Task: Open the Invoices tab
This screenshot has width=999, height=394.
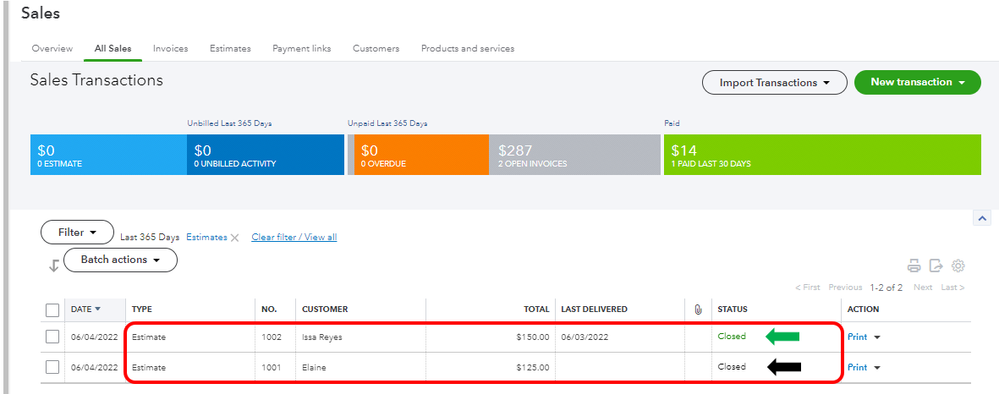Action: pyautogui.click(x=170, y=48)
